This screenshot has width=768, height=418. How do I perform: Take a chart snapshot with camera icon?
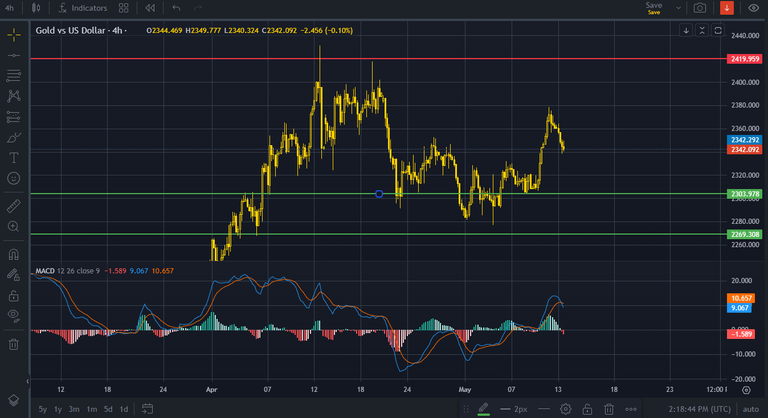(x=700, y=8)
